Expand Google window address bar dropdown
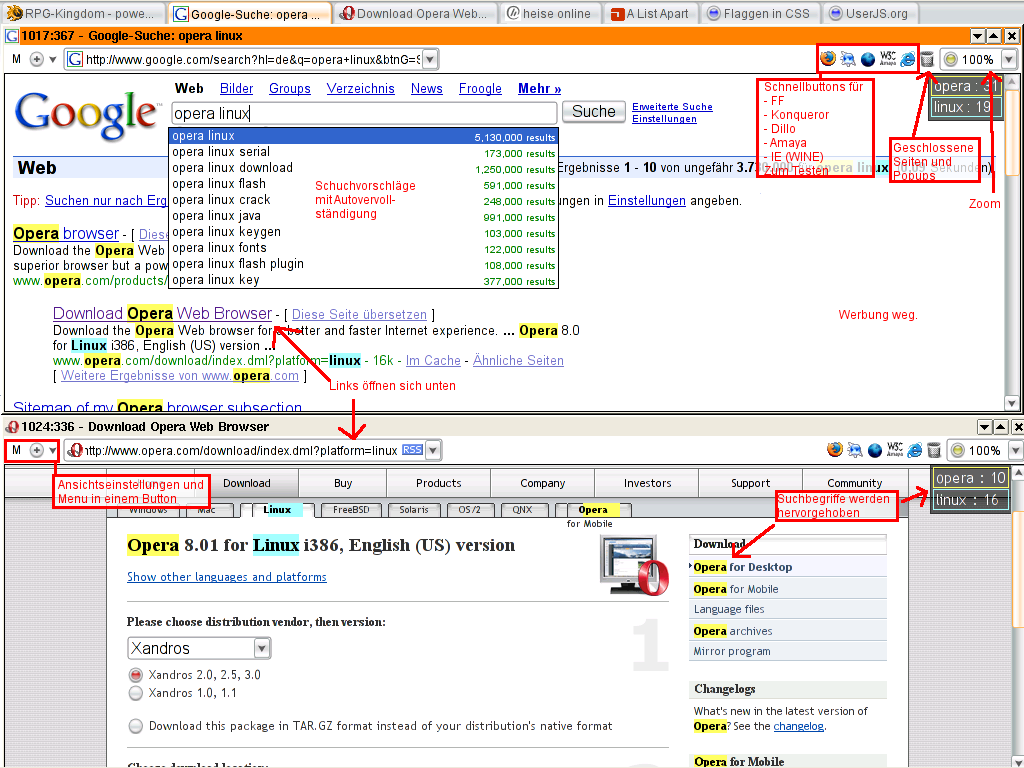 (430, 59)
